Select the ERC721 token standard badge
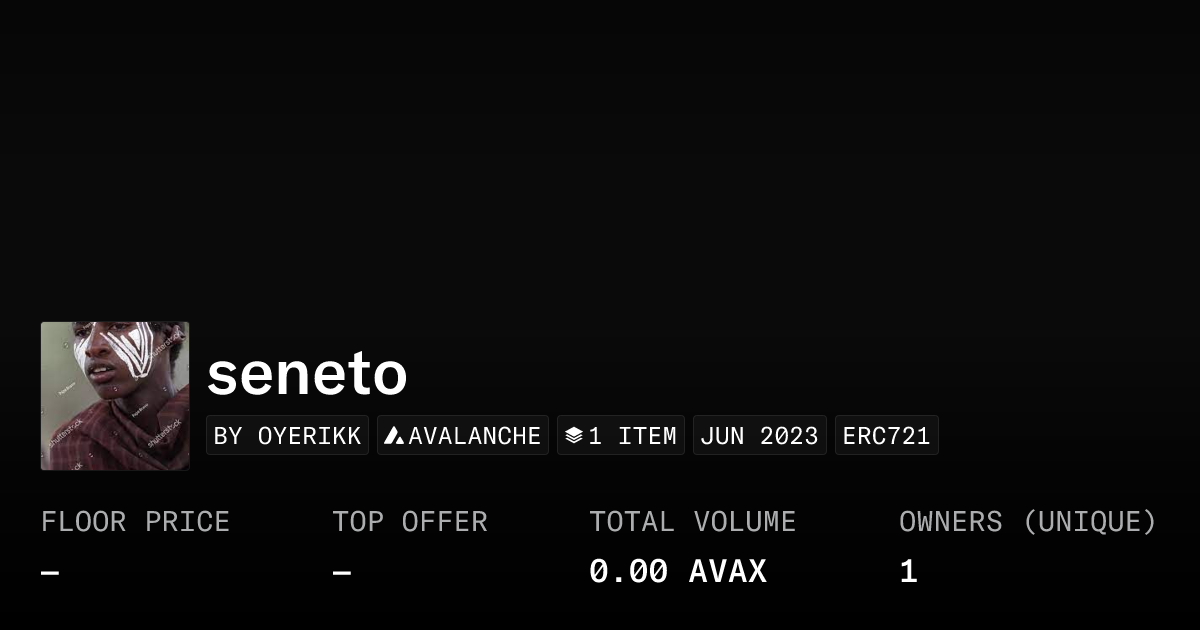The image size is (1200, 630). (886, 436)
